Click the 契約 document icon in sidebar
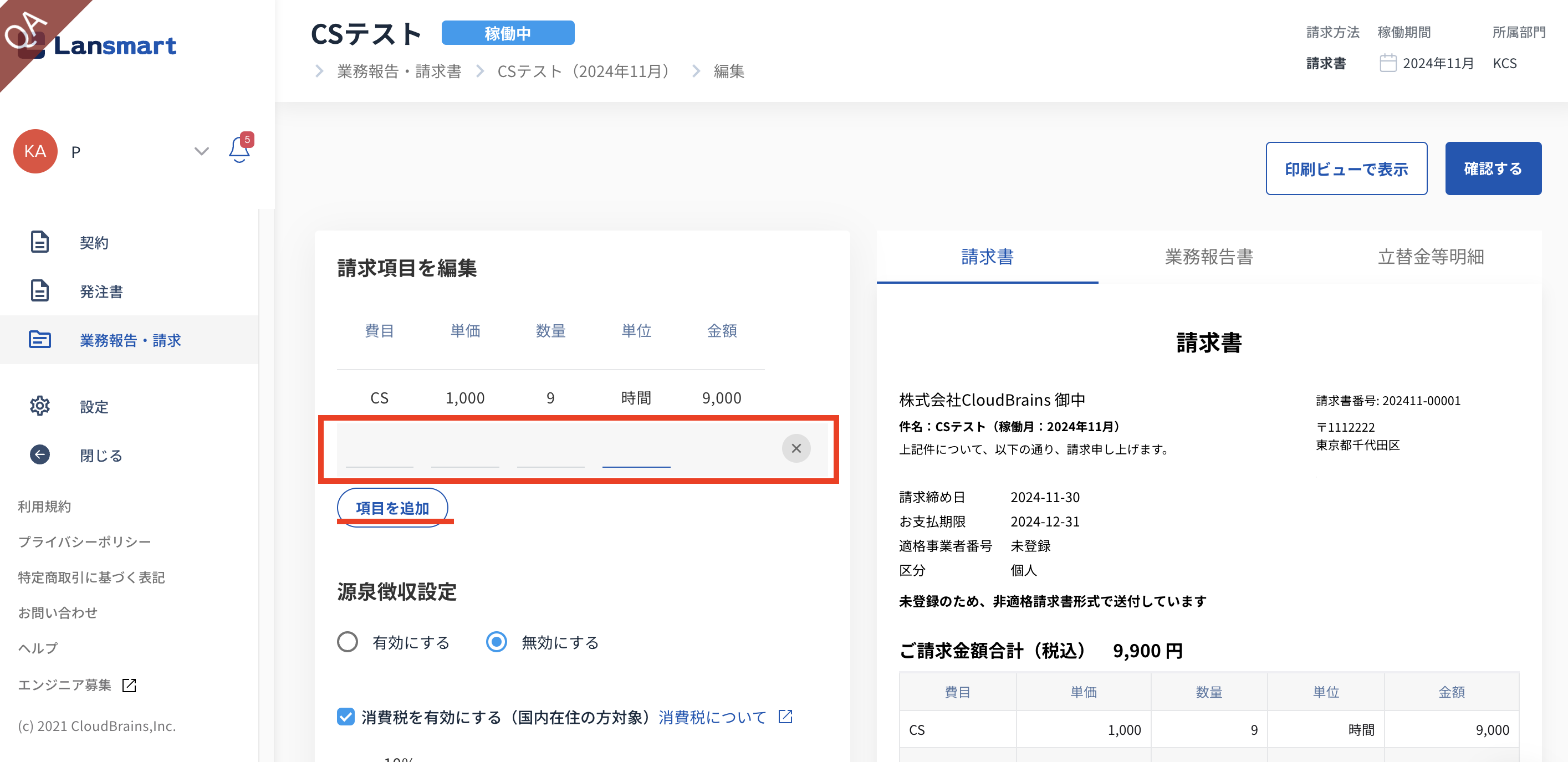The image size is (1568, 762). coord(39,242)
